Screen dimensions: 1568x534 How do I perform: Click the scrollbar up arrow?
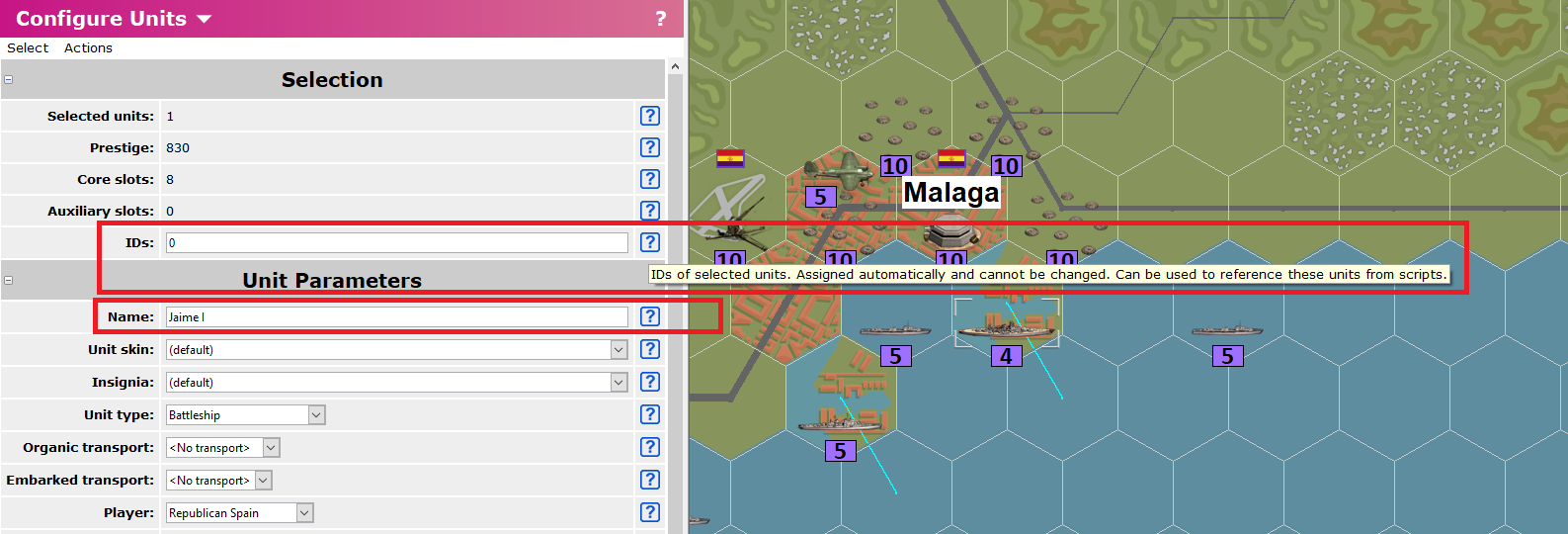point(675,66)
